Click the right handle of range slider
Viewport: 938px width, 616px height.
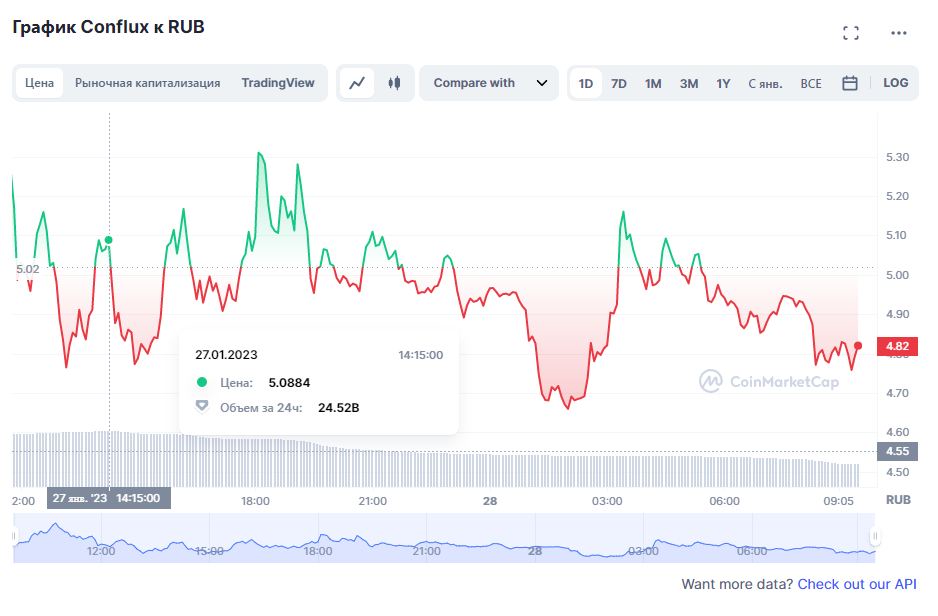point(875,537)
